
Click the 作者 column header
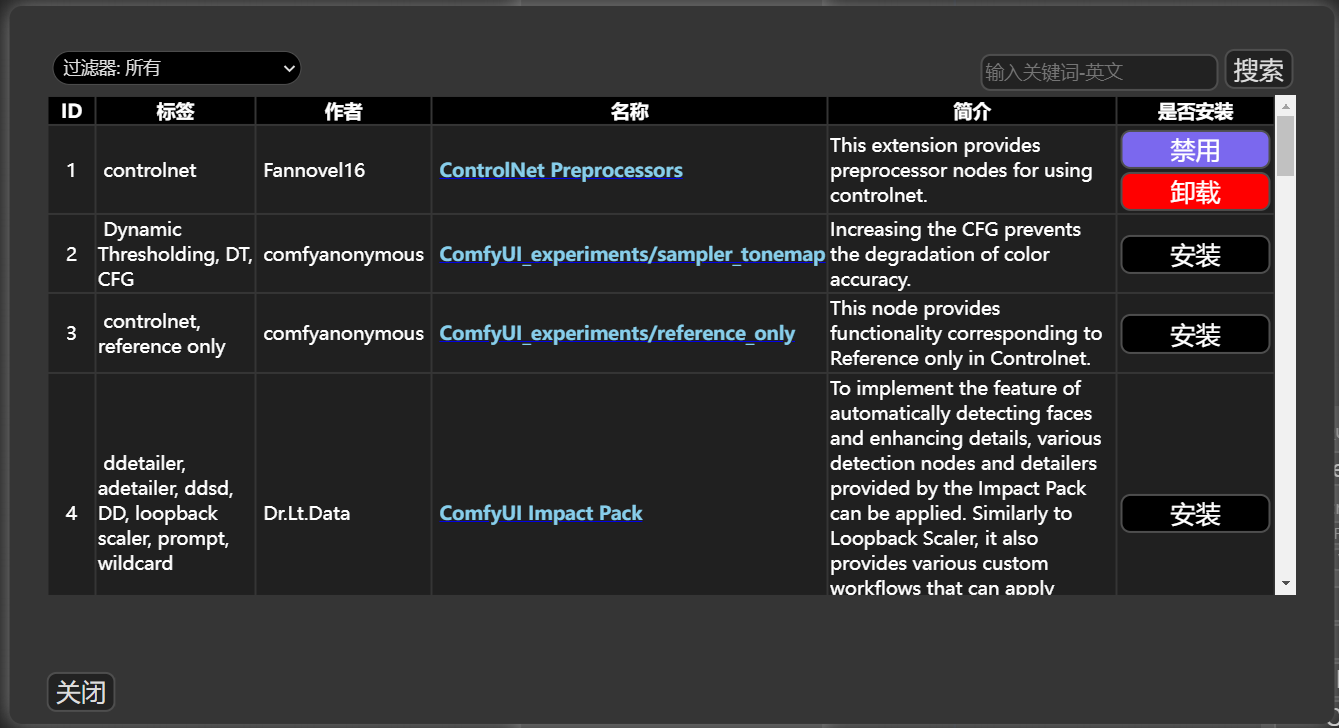pyautogui.click(x=343, y=111)
